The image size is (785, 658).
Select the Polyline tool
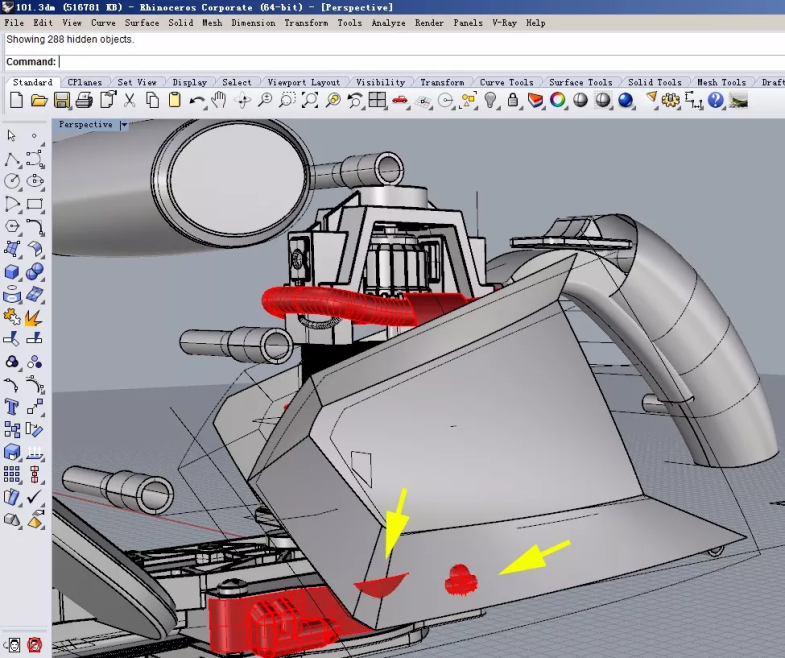[x=12, y=159]
